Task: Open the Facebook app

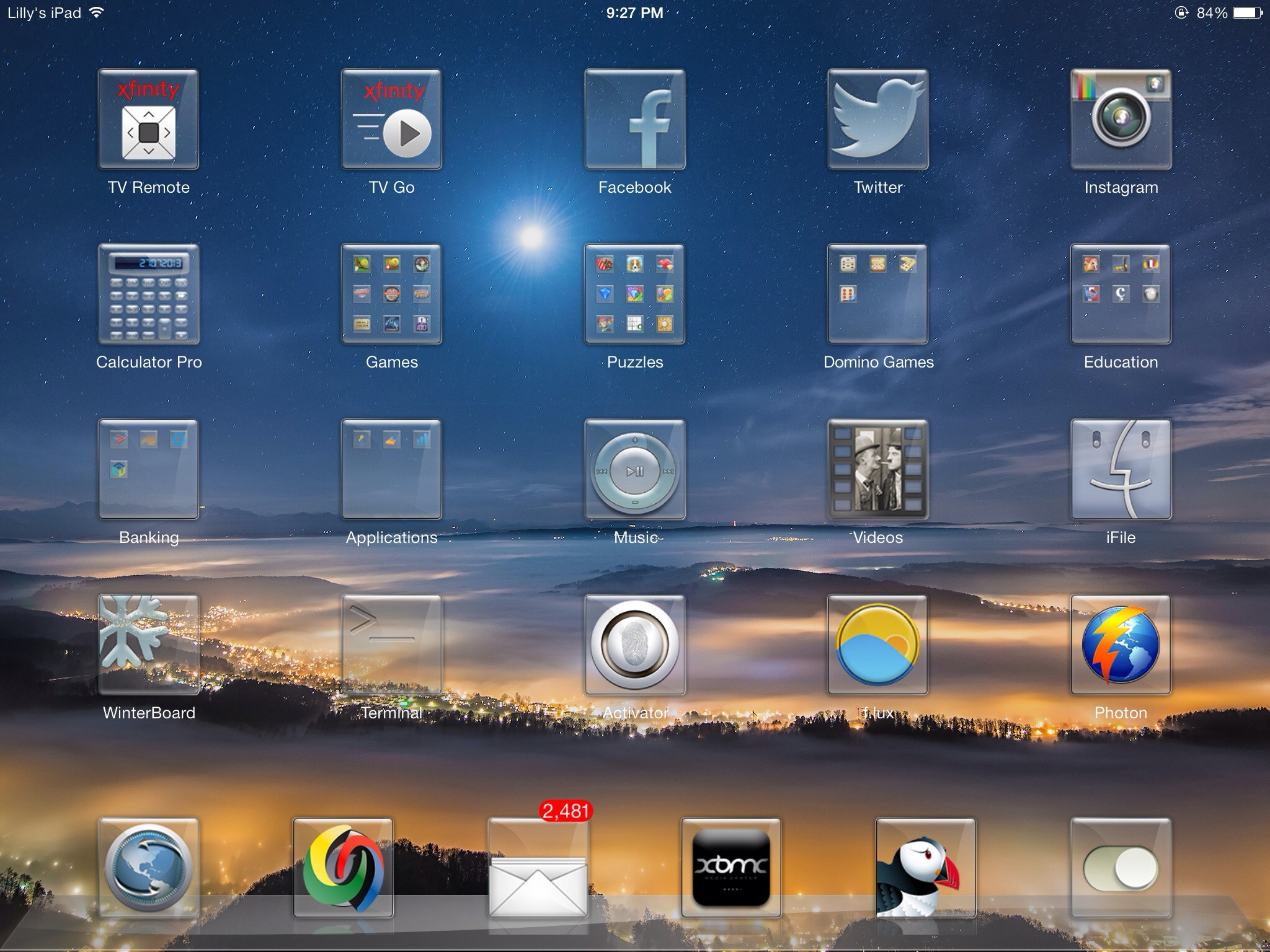Action: pyautogui.click(x=634, y=119)
